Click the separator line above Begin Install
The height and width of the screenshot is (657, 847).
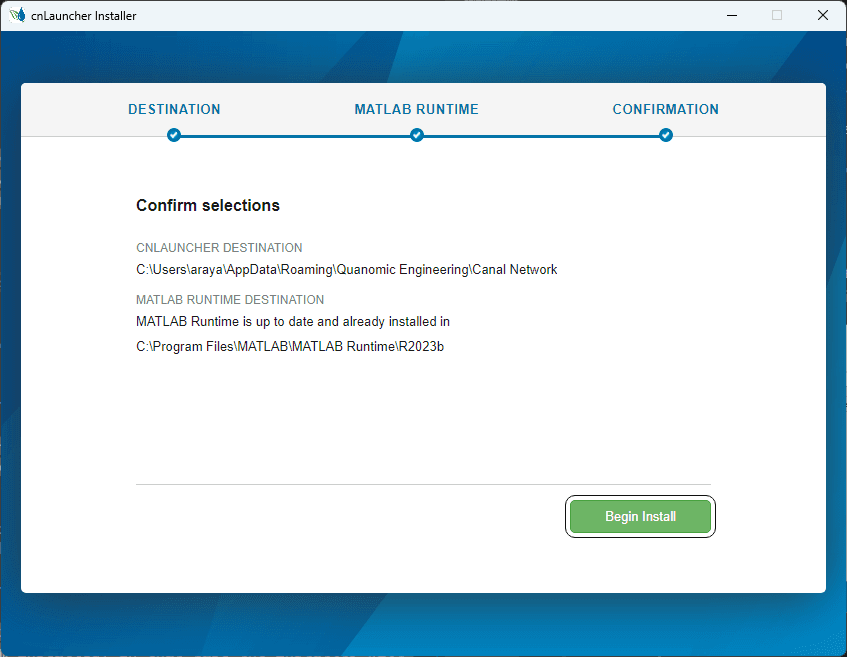point(423,484)
